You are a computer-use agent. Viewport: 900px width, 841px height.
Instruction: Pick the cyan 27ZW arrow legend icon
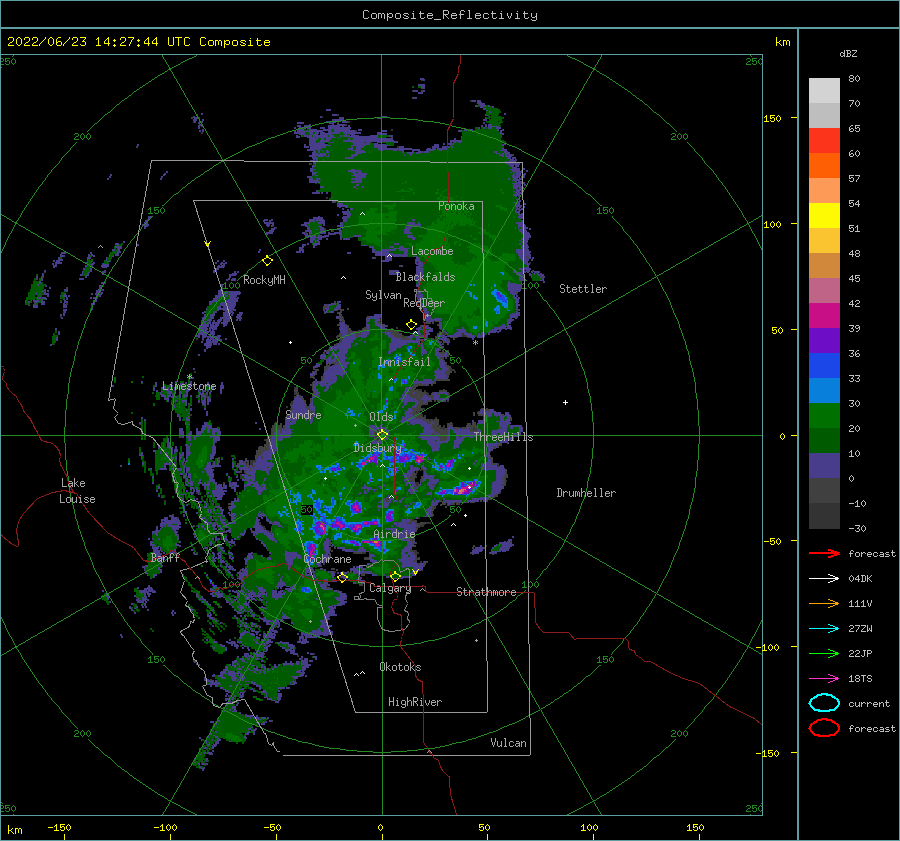[824, 629]
